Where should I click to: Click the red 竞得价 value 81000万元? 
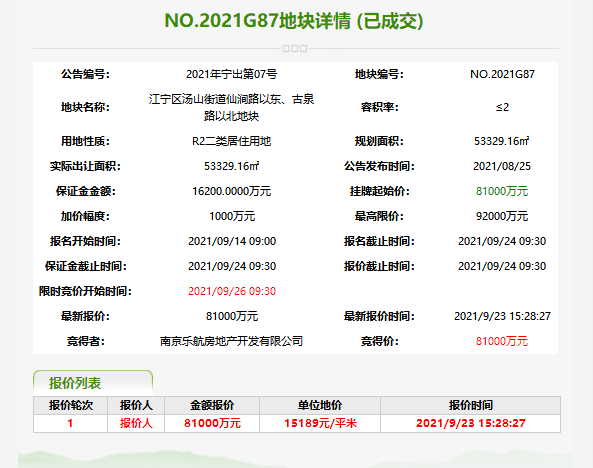pos(502,341)
